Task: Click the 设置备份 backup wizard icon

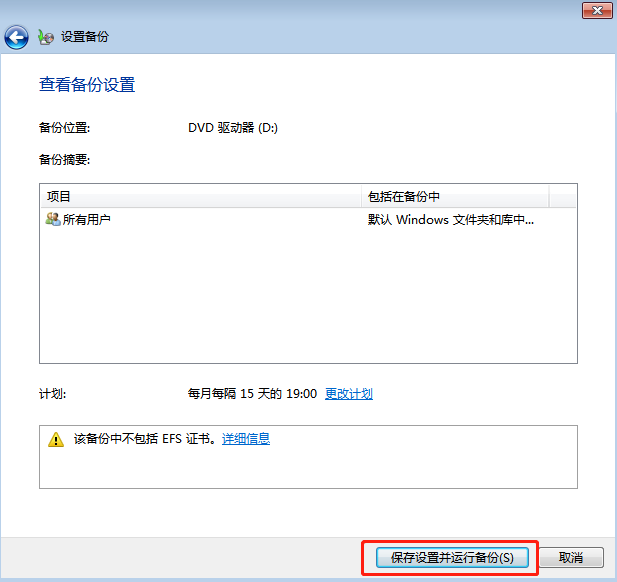Action: click(46, 37)
